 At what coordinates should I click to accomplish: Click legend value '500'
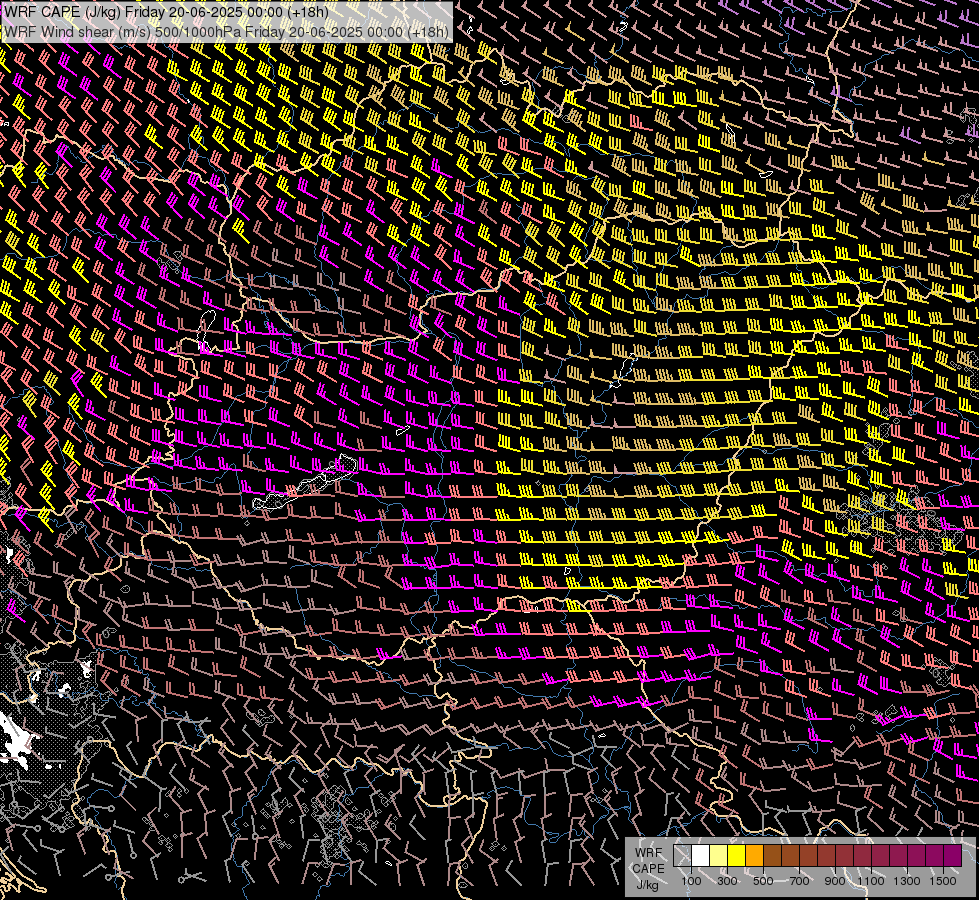pos(763,881)
